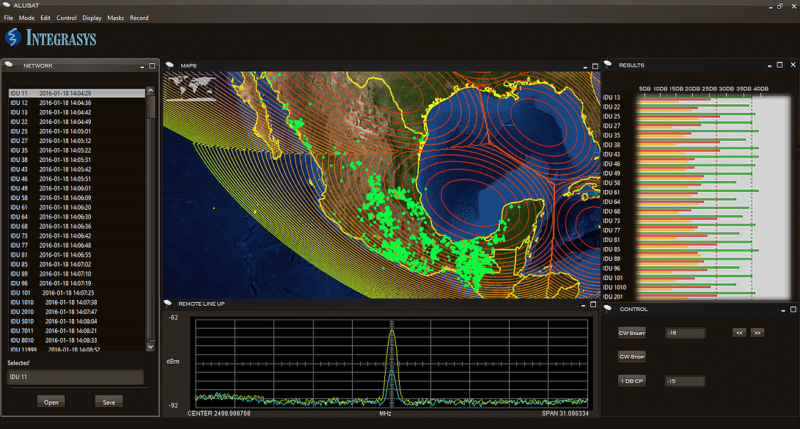The image size is (800, 429).
Task: Click the Maps panel satellite dish icon
Action: [x=171, y=65]
